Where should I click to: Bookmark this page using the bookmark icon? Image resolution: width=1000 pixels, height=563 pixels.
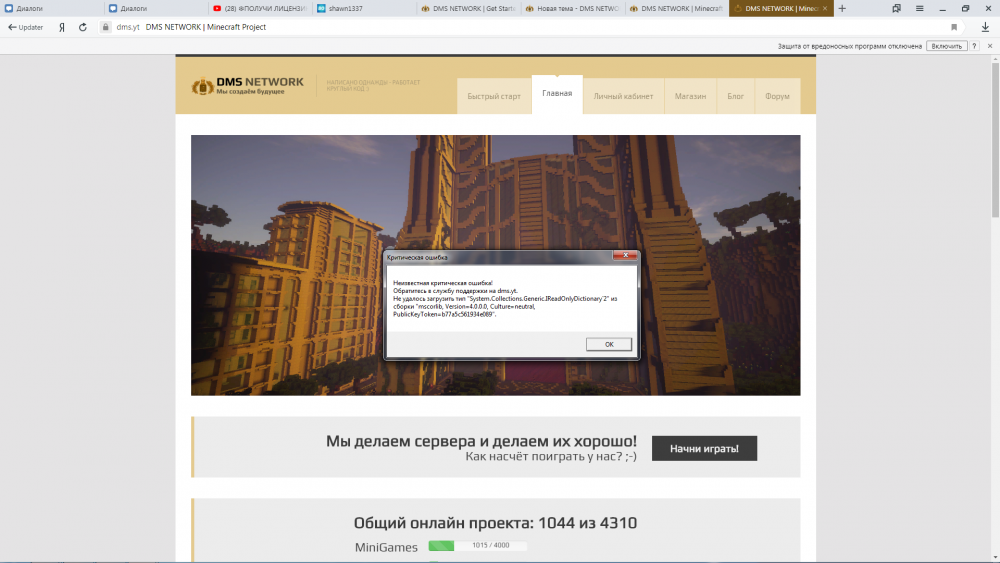[954, 27]
